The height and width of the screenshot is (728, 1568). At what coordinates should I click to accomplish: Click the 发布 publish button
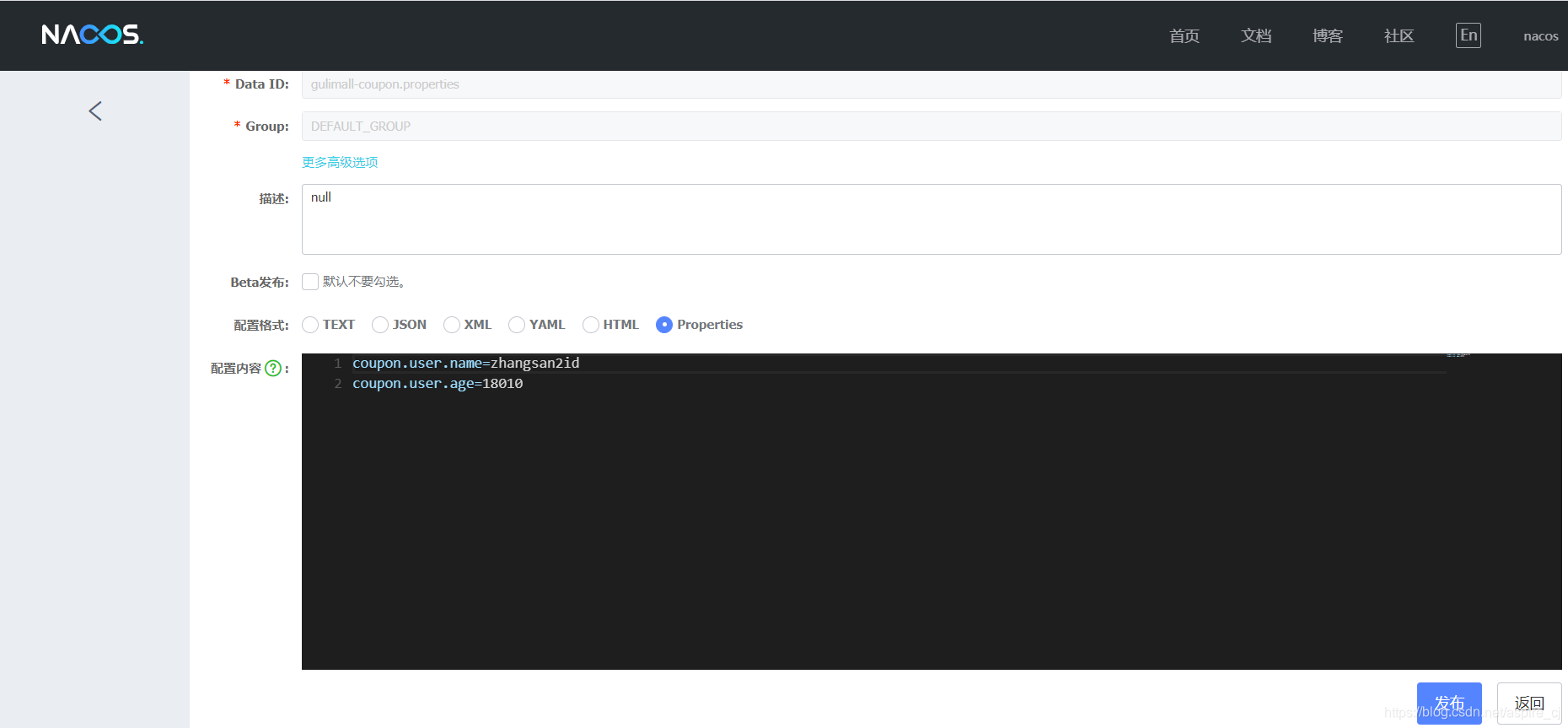[x=1449, y=703]
